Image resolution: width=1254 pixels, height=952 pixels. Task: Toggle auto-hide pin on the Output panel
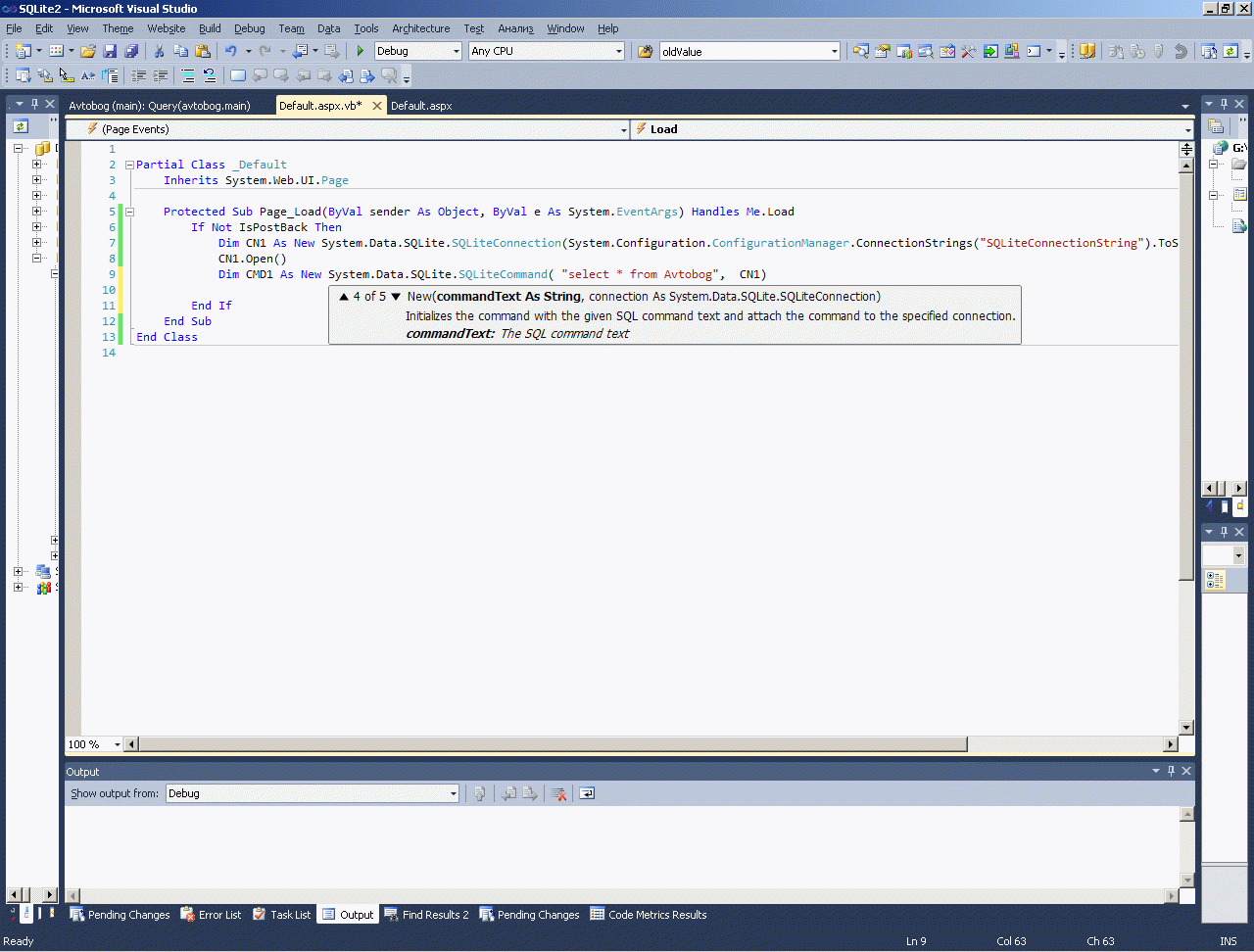1171,771
